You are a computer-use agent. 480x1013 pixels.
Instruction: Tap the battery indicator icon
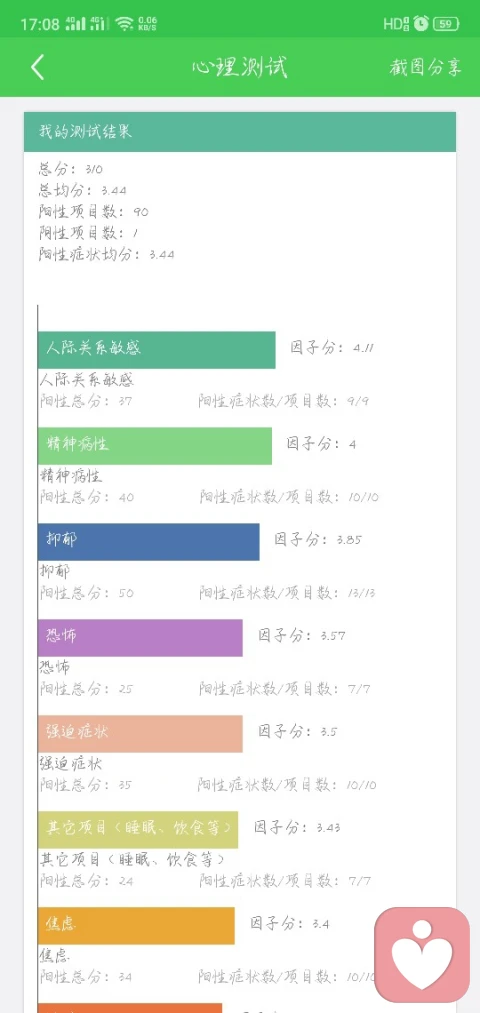[x=446, y=25]
